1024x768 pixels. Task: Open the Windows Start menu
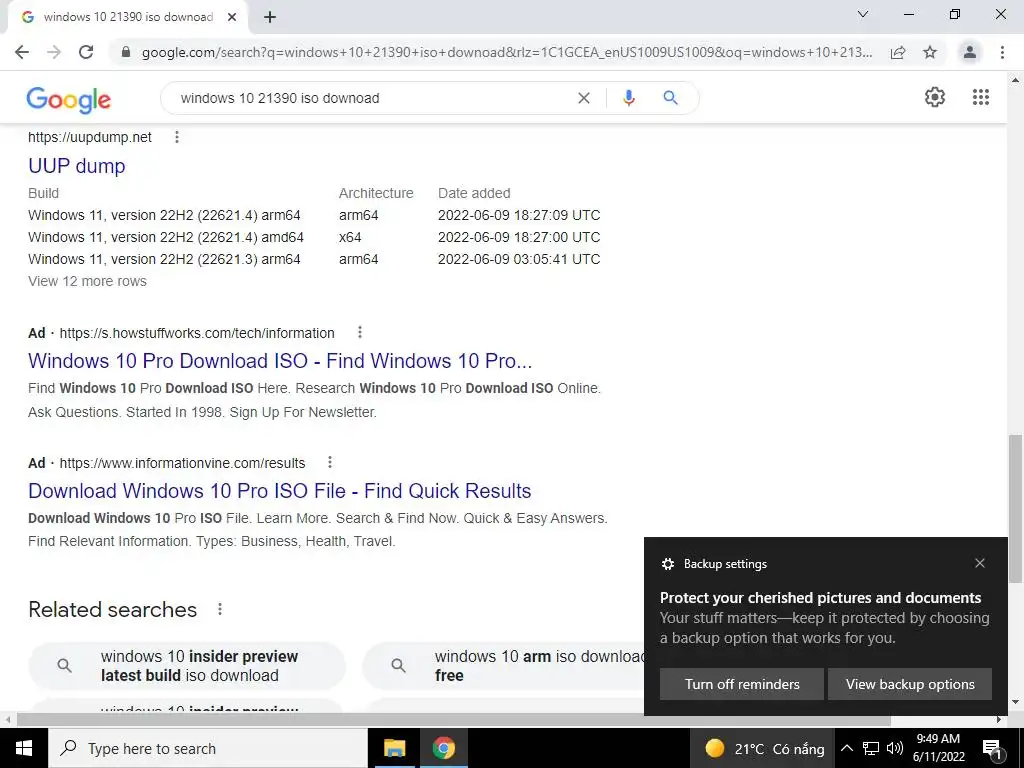click(24, 748)
